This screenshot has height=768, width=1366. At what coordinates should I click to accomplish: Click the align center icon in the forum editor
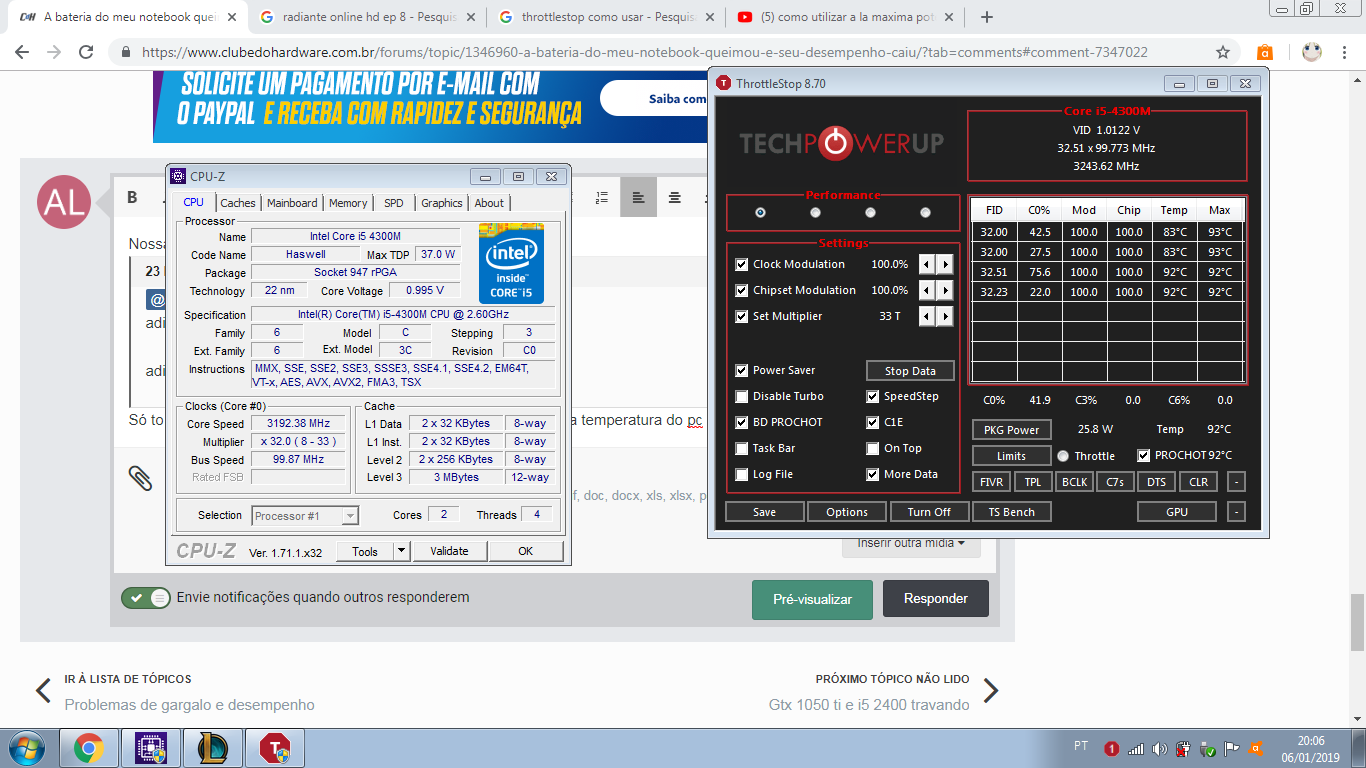(x=675, y=197)
